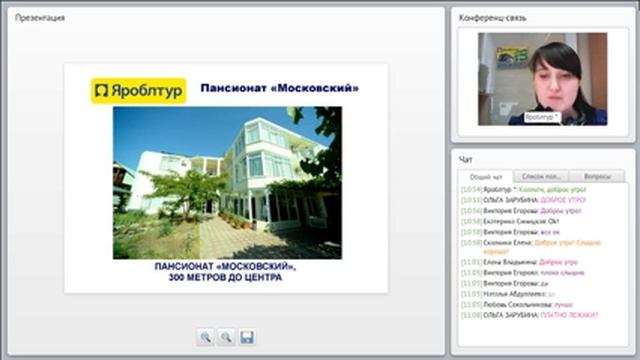Click the Конференц-связь panel title
The height and width of the screenshot is (360, 640).
coord(493,18)
